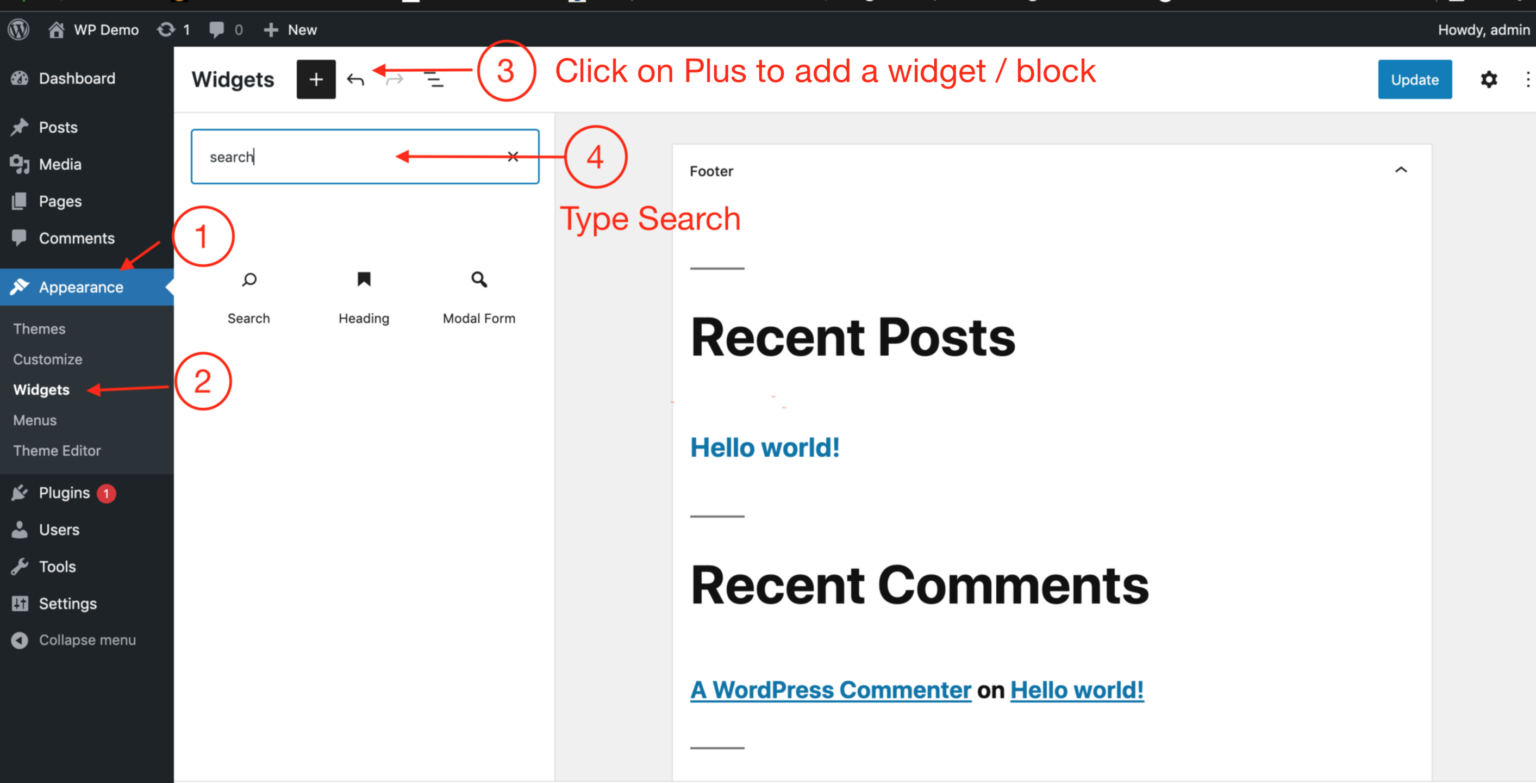Select Theme Editor in the sidebar
This screenshot has height=783, width=1536.
pos(56,450)
